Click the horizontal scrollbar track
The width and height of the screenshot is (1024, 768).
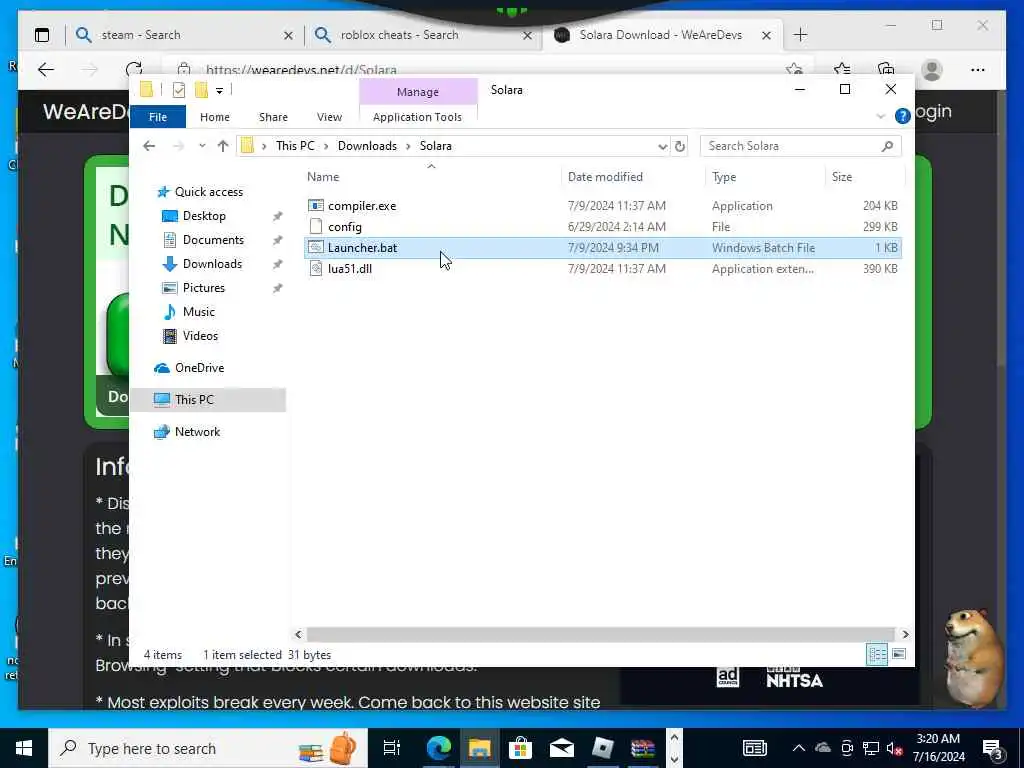(601, 634)
